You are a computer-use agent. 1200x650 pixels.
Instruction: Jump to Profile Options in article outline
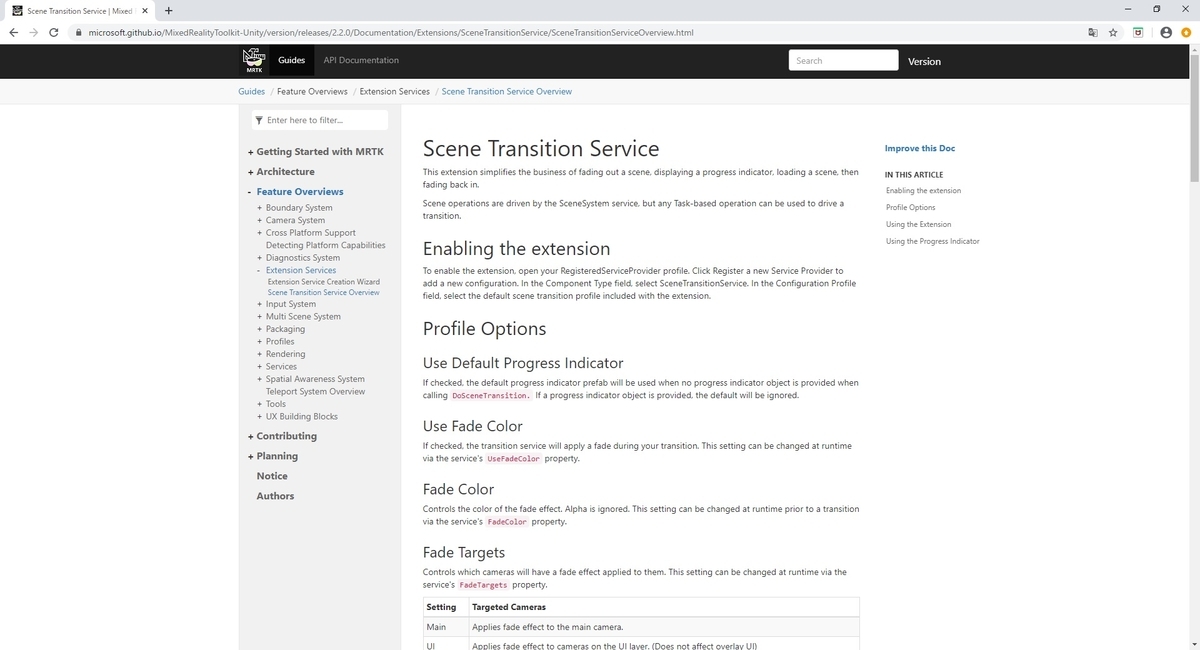coord(911,207)
